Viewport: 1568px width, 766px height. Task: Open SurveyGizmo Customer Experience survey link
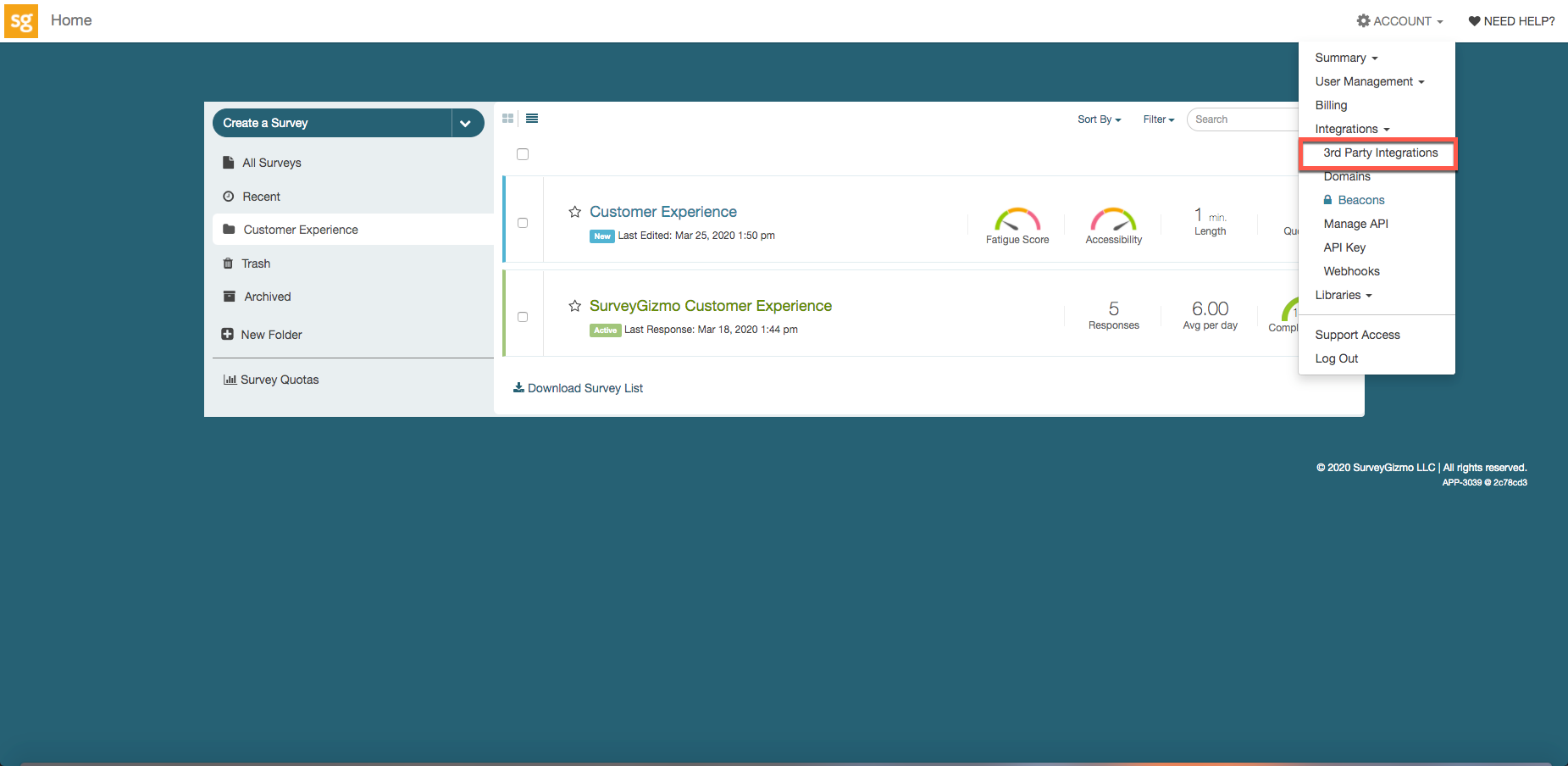711,306
